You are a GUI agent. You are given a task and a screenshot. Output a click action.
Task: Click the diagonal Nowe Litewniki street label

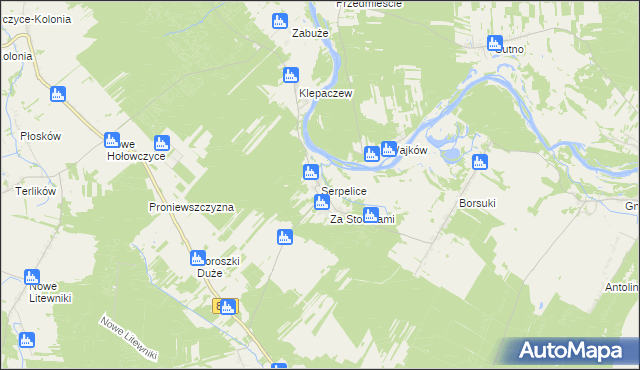click(x=129, y=338)
